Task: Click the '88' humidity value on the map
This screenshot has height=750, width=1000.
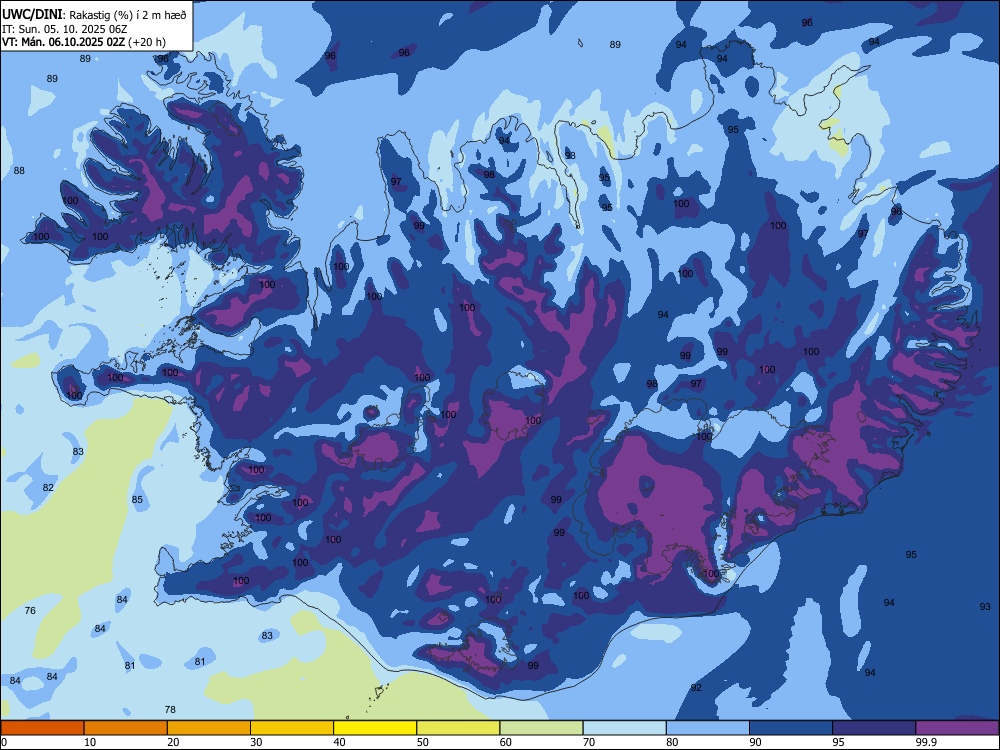Action: [x=19, y=171]
